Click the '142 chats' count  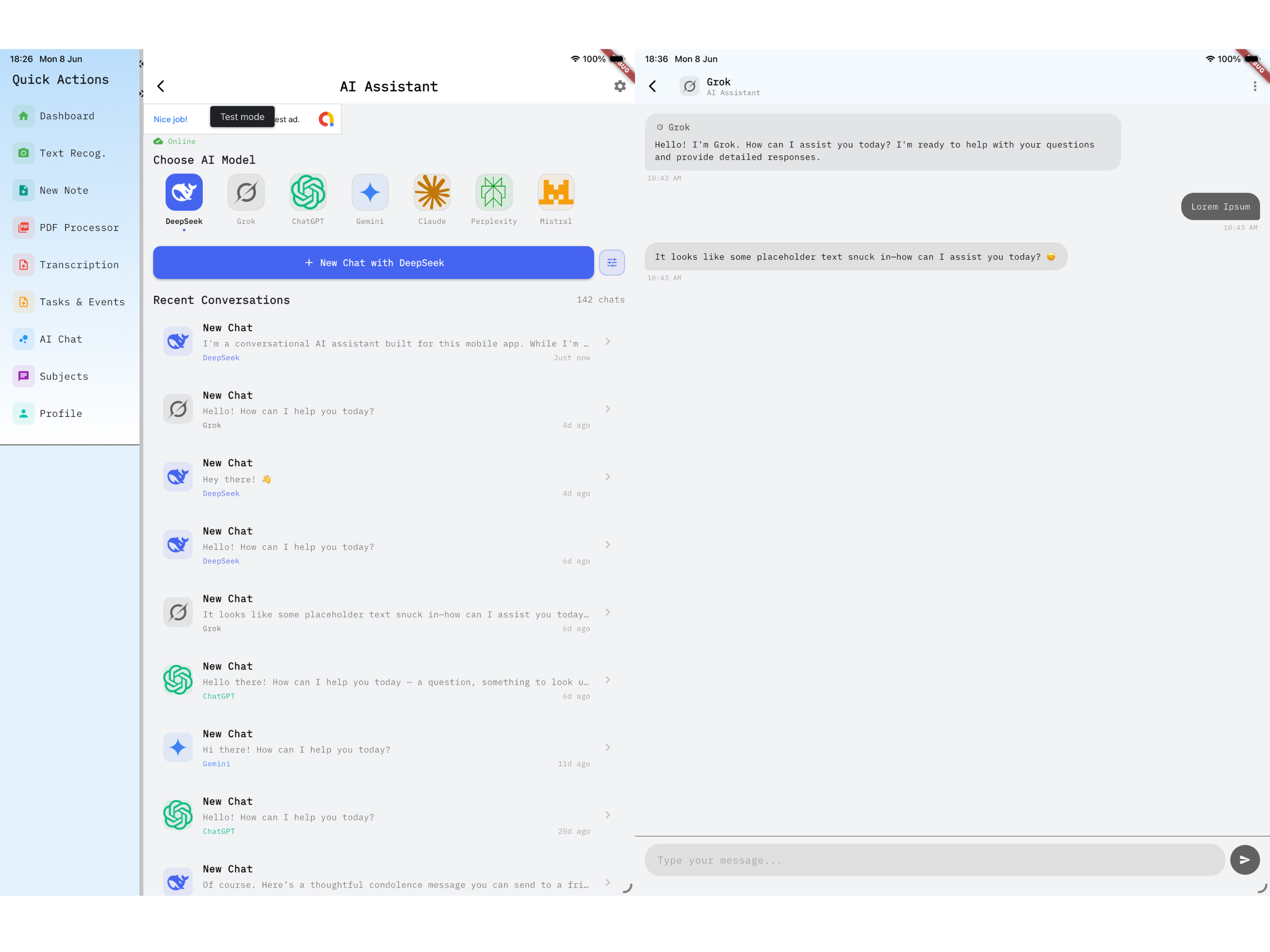point(600,299)
